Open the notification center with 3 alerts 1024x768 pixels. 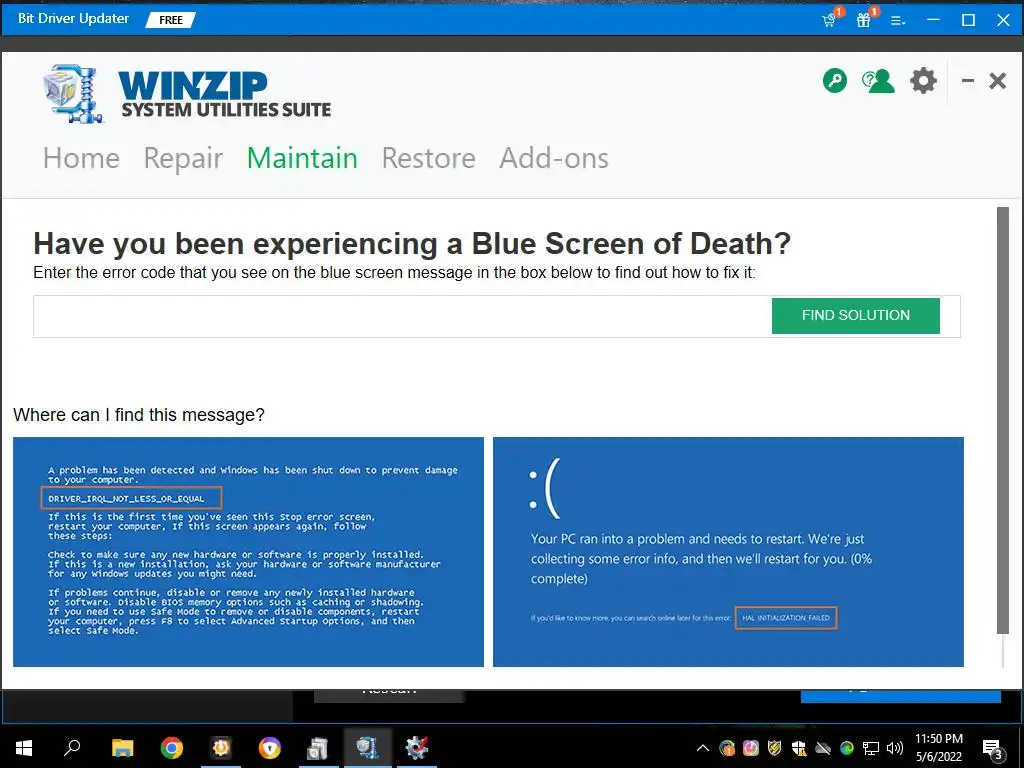pyautogui.click(x=993, y=749)
